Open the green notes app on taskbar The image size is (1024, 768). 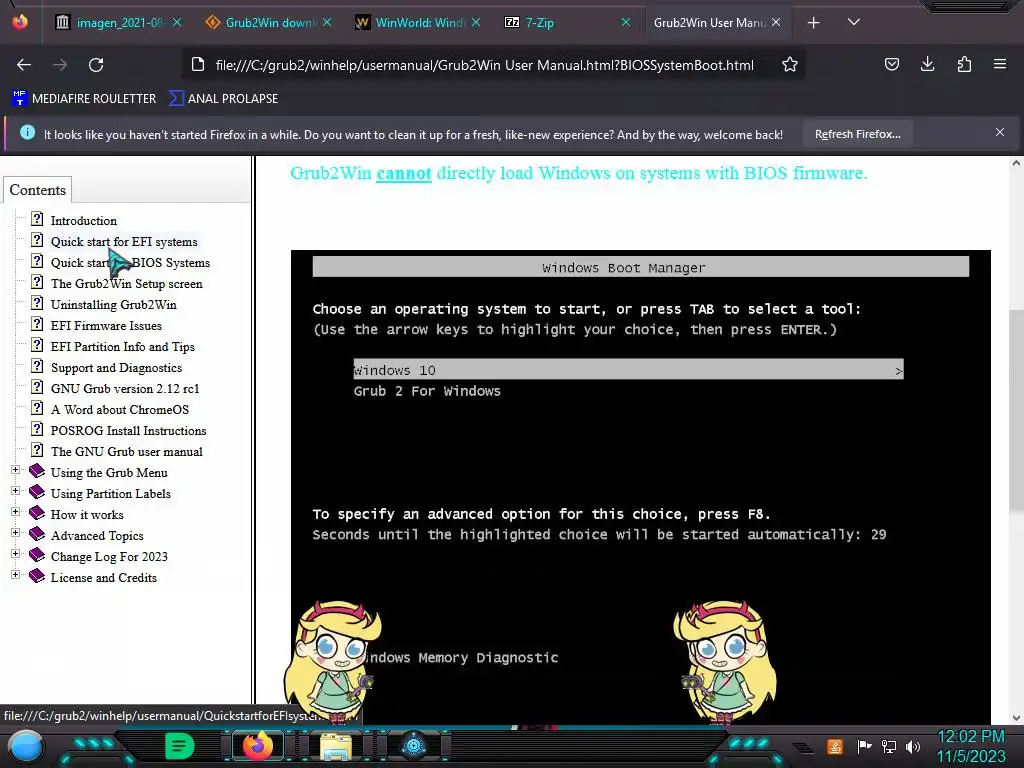tap(179, 746)
